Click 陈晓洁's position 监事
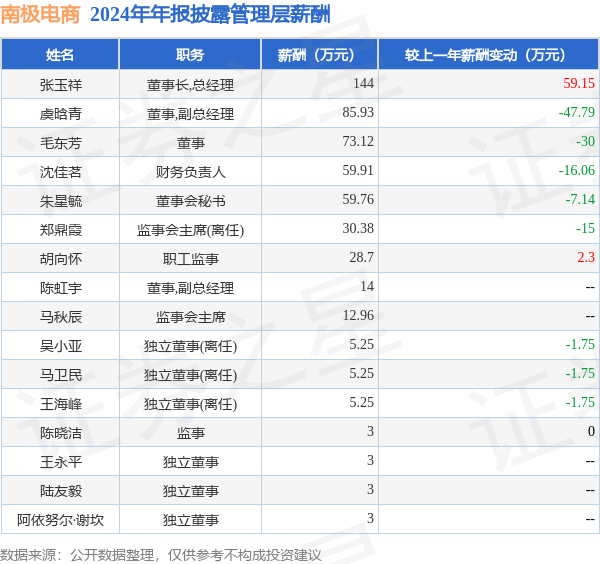This screenshot has width=600, height=564. [190, 433]
